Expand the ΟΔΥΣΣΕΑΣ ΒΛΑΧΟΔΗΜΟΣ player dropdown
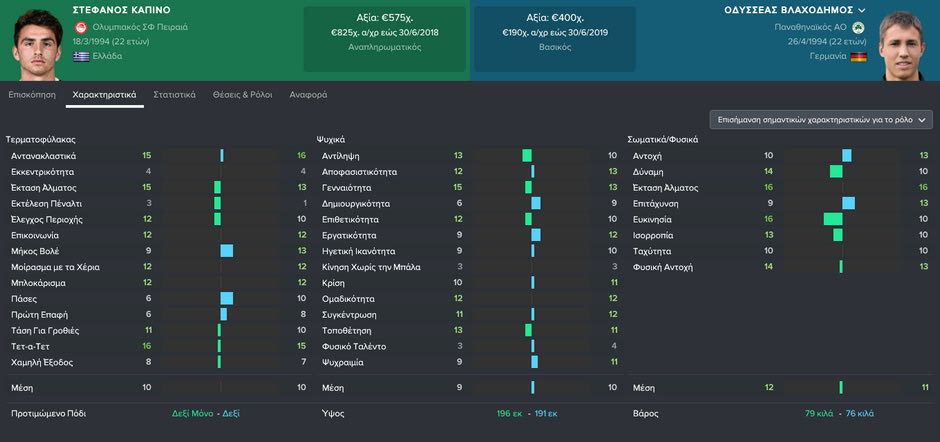The height and width of the screenshot is (442, 940). [862, 9]
